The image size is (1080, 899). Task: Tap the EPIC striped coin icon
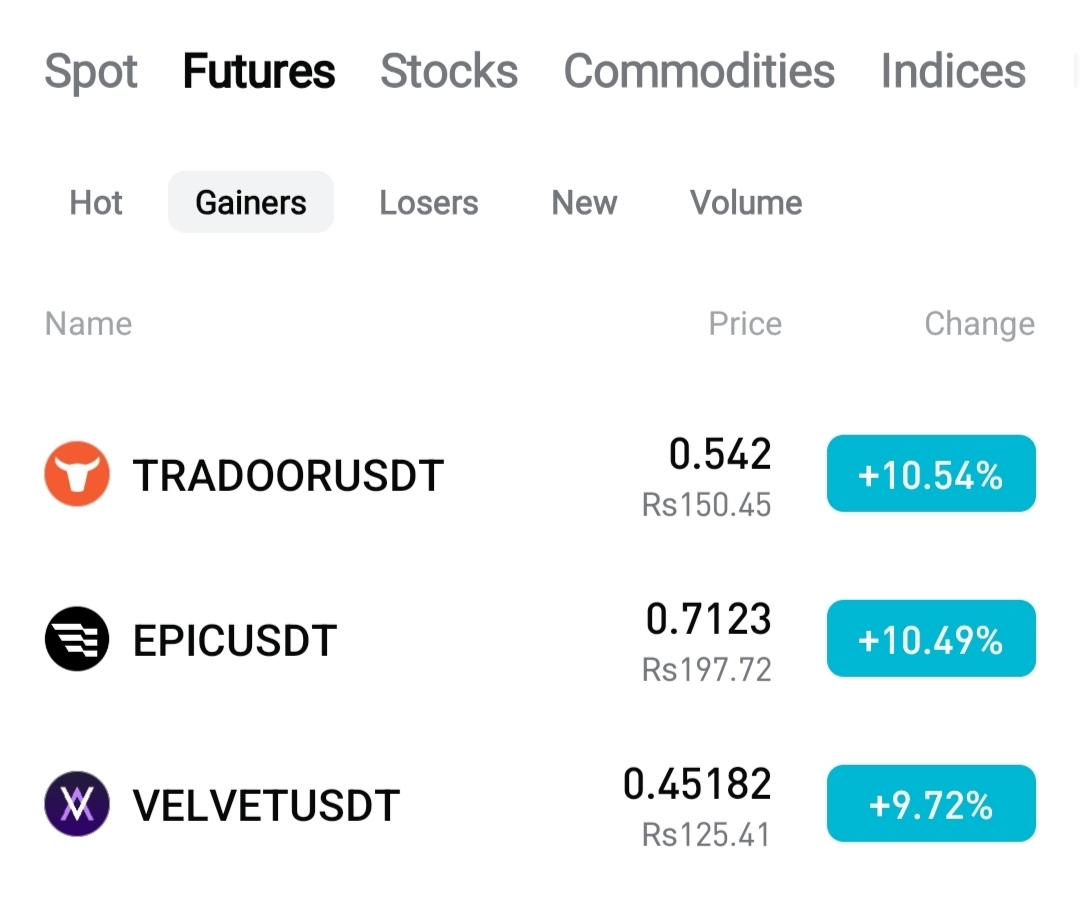point(76,639)
